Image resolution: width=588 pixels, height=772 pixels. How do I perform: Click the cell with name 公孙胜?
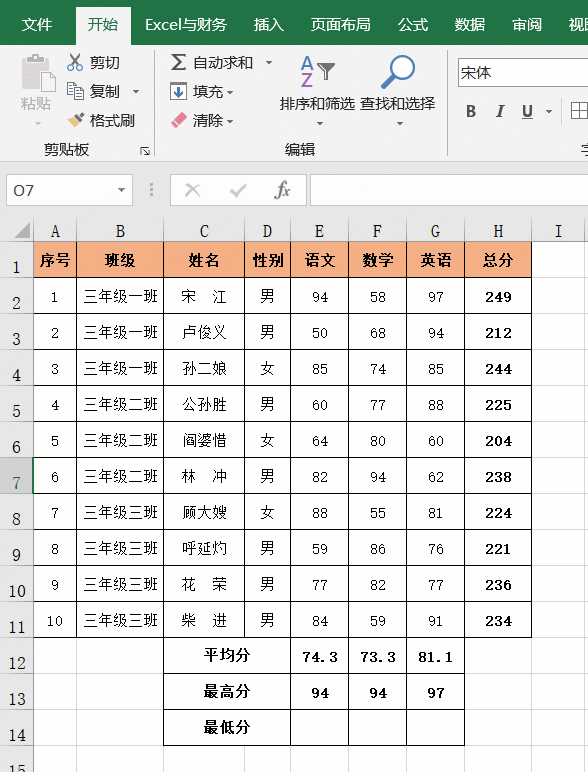204,404
